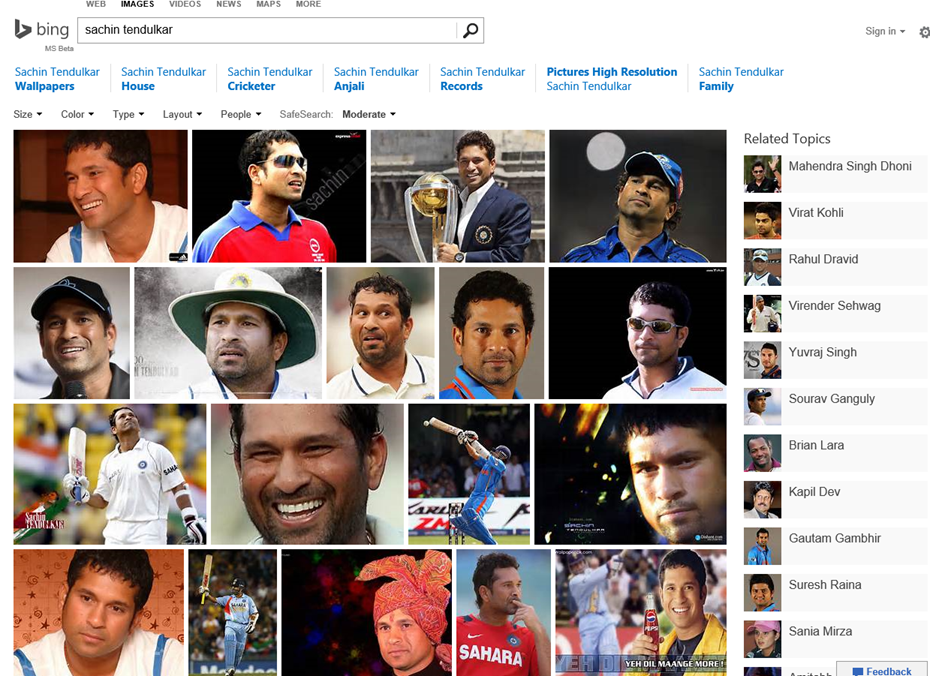Click in the search box with sachin tendulkar
The width and height of the screenshot is (930, 676).
pyautogui.click(x=267, y=30)
